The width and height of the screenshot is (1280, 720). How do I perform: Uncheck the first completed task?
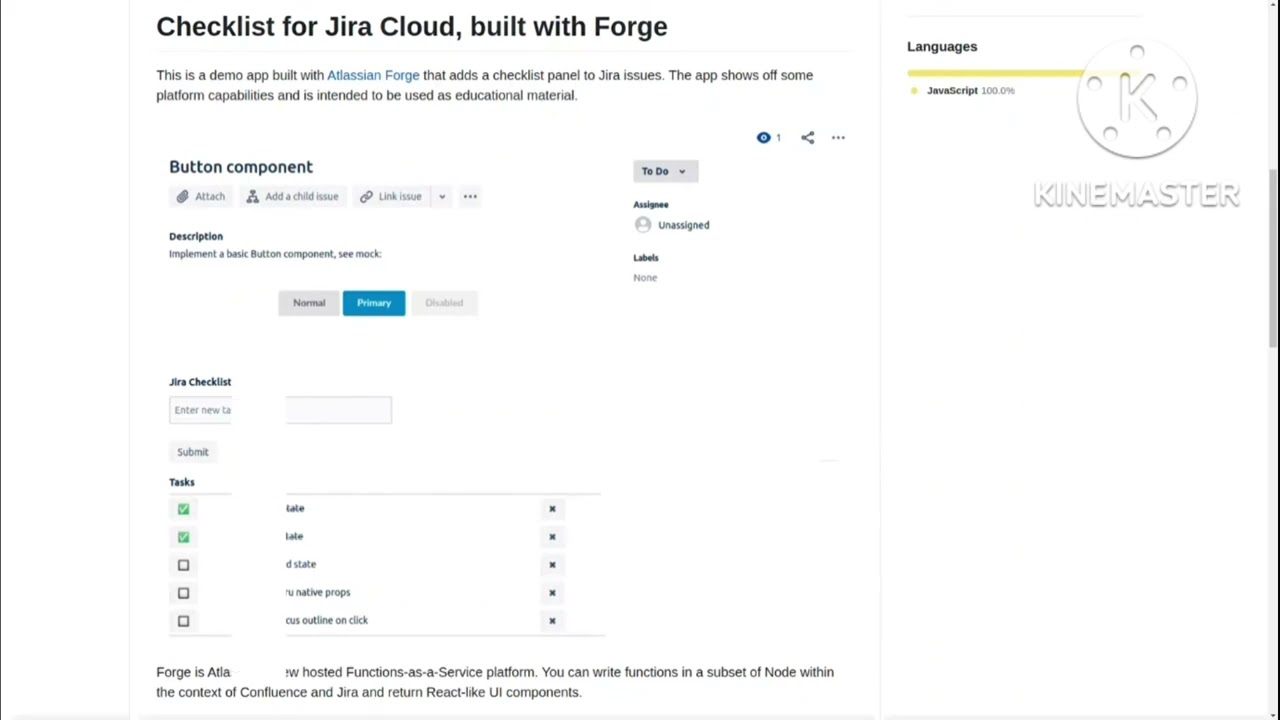coord(183,509)
